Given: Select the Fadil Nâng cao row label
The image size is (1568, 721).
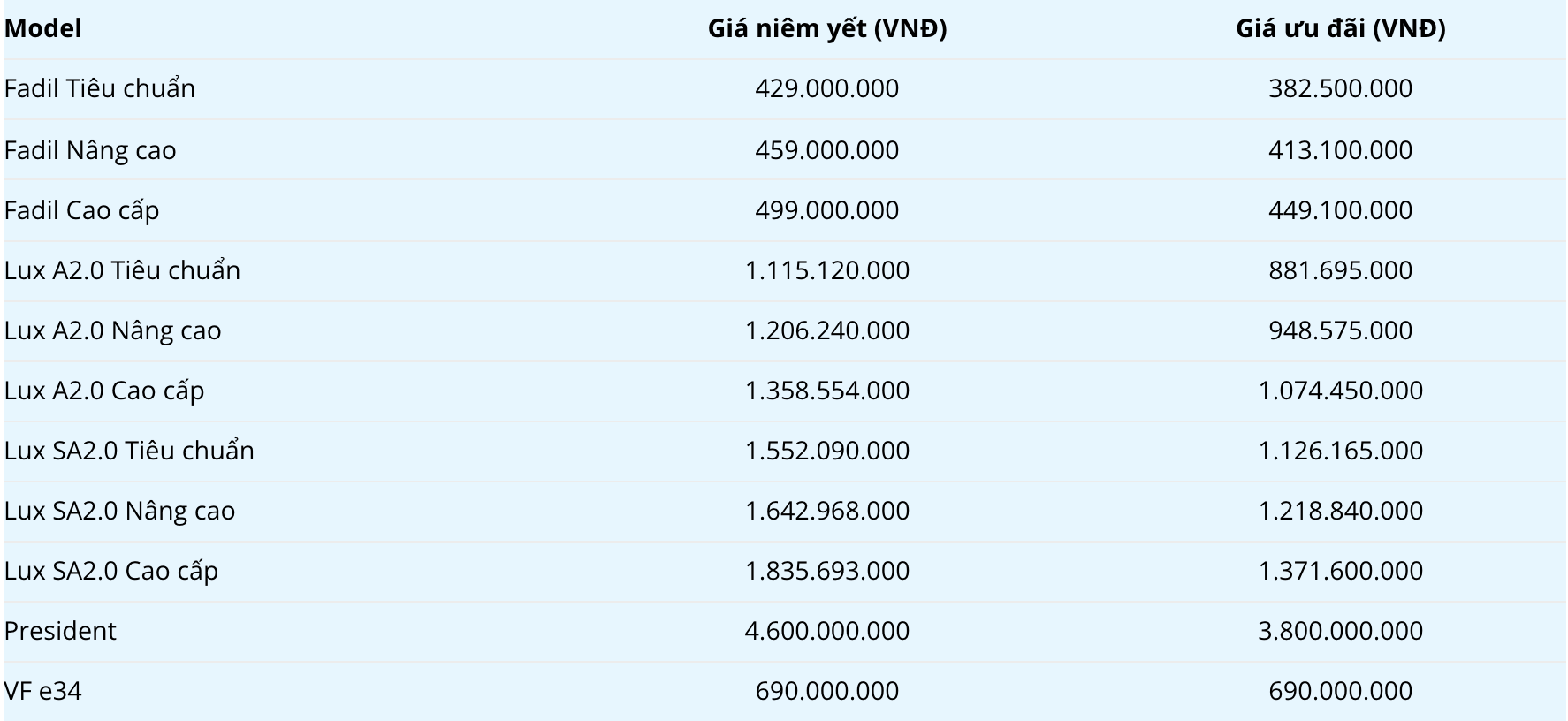Looking at the screenshot, I should click(x=90, y=150).
